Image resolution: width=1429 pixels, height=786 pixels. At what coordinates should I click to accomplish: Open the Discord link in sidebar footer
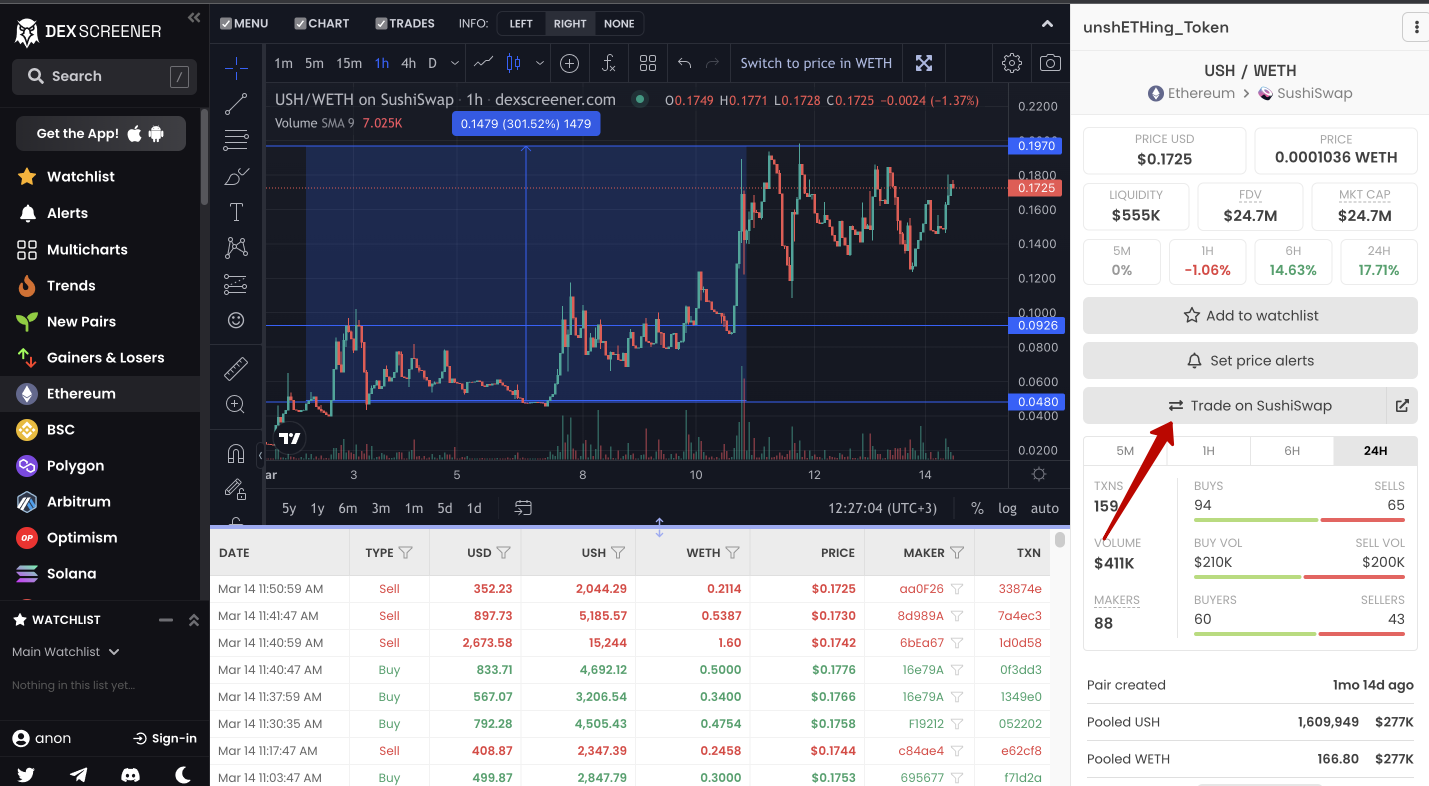click(130, 774)
